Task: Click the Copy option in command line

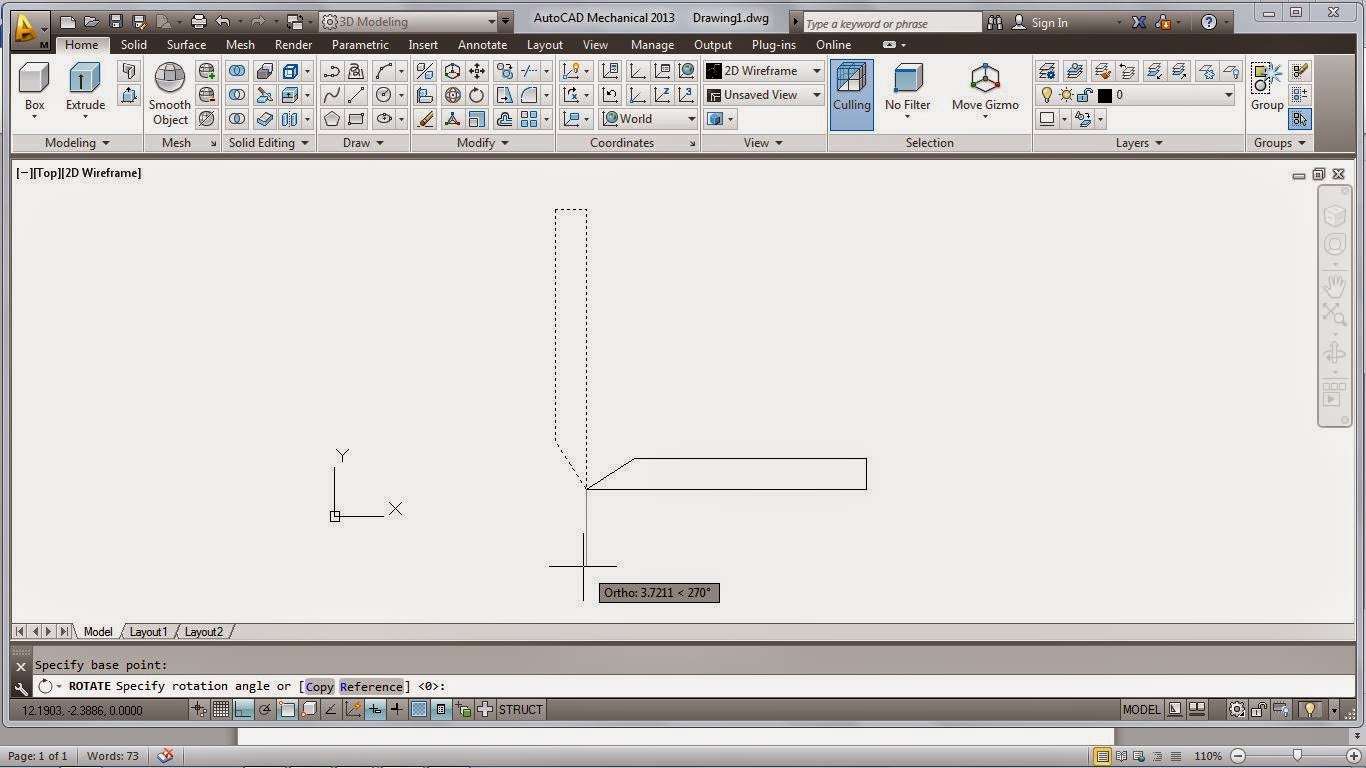Action: (x=319, y=686)
